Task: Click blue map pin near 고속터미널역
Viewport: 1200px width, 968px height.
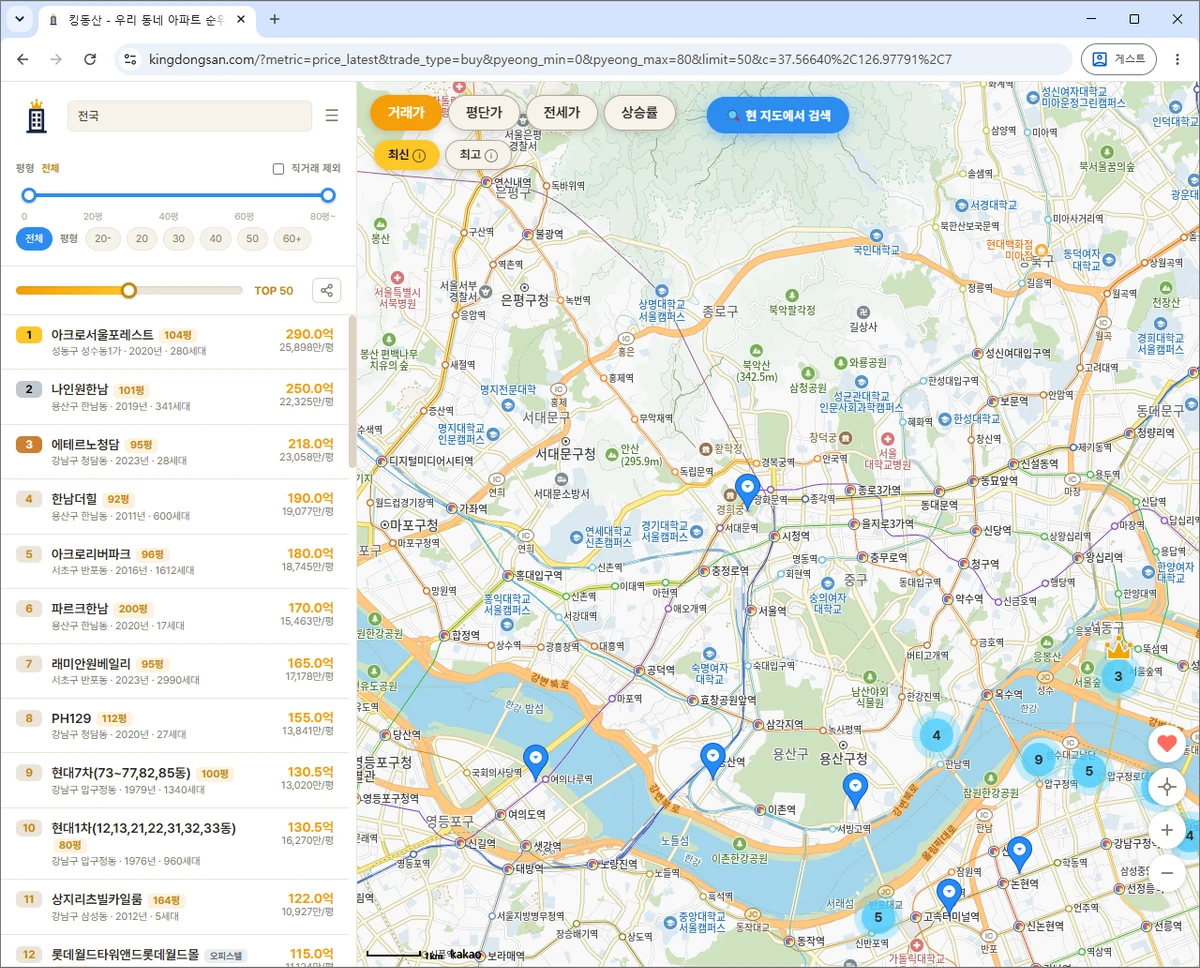Action: [949, 895]
